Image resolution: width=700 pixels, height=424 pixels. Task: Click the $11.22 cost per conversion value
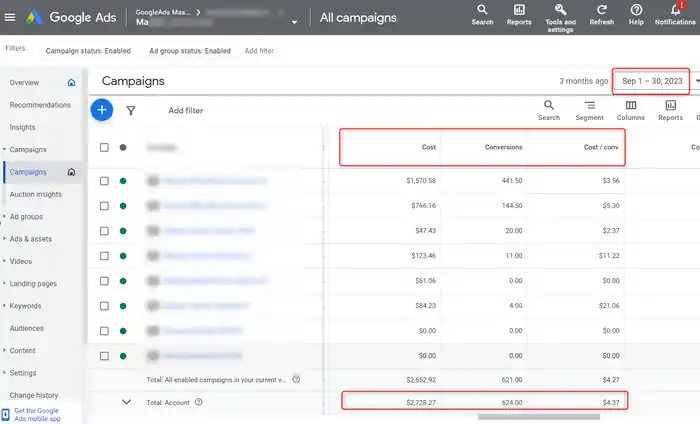pyautogui.click(x=609, y=256)
